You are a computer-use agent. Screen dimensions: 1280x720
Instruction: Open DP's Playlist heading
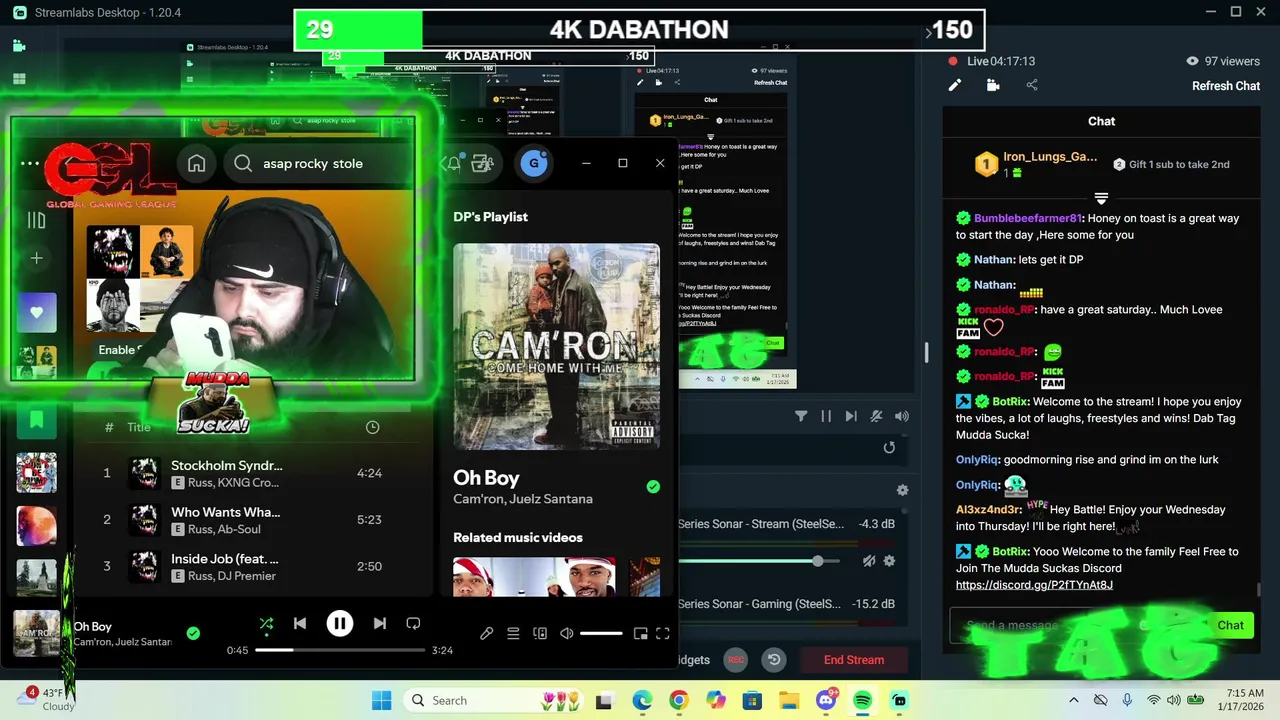[x=490, y=217]
